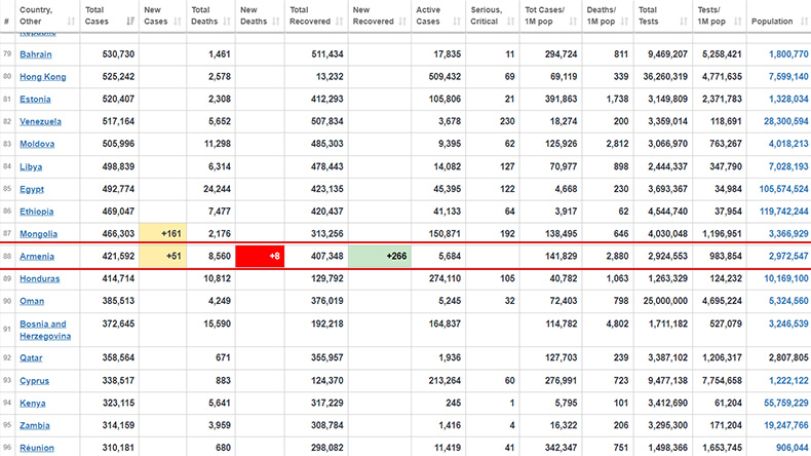Open the Moldova country link
811x456 pixels.
37,144
